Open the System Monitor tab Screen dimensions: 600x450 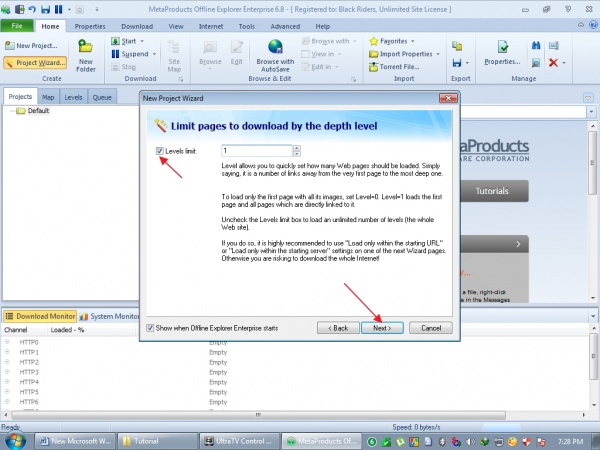pyautogui.click(x=109, y=316)
